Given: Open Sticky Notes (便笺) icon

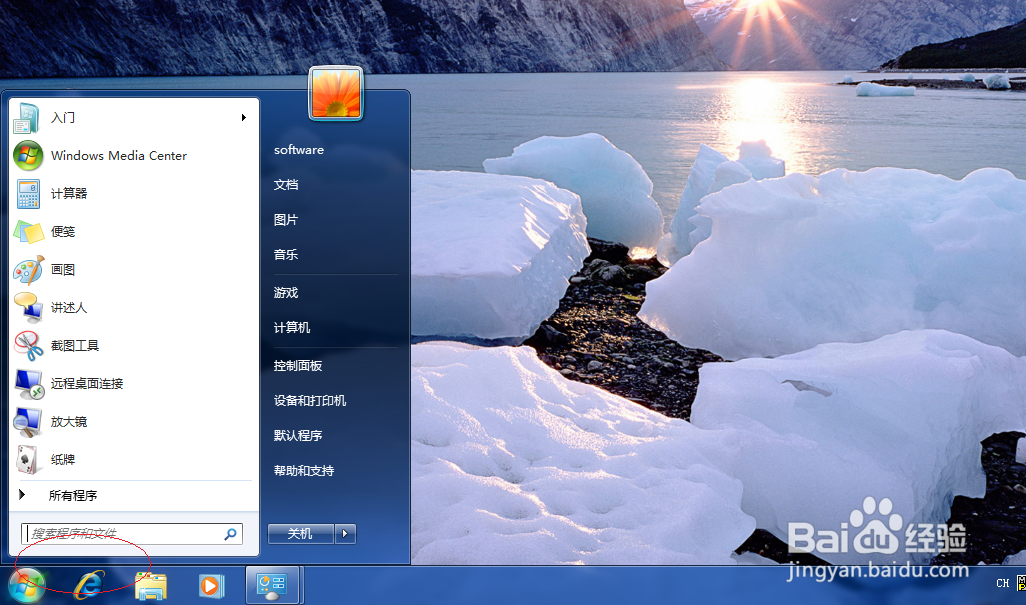Looking at the screenshot, I should (28, 232).
